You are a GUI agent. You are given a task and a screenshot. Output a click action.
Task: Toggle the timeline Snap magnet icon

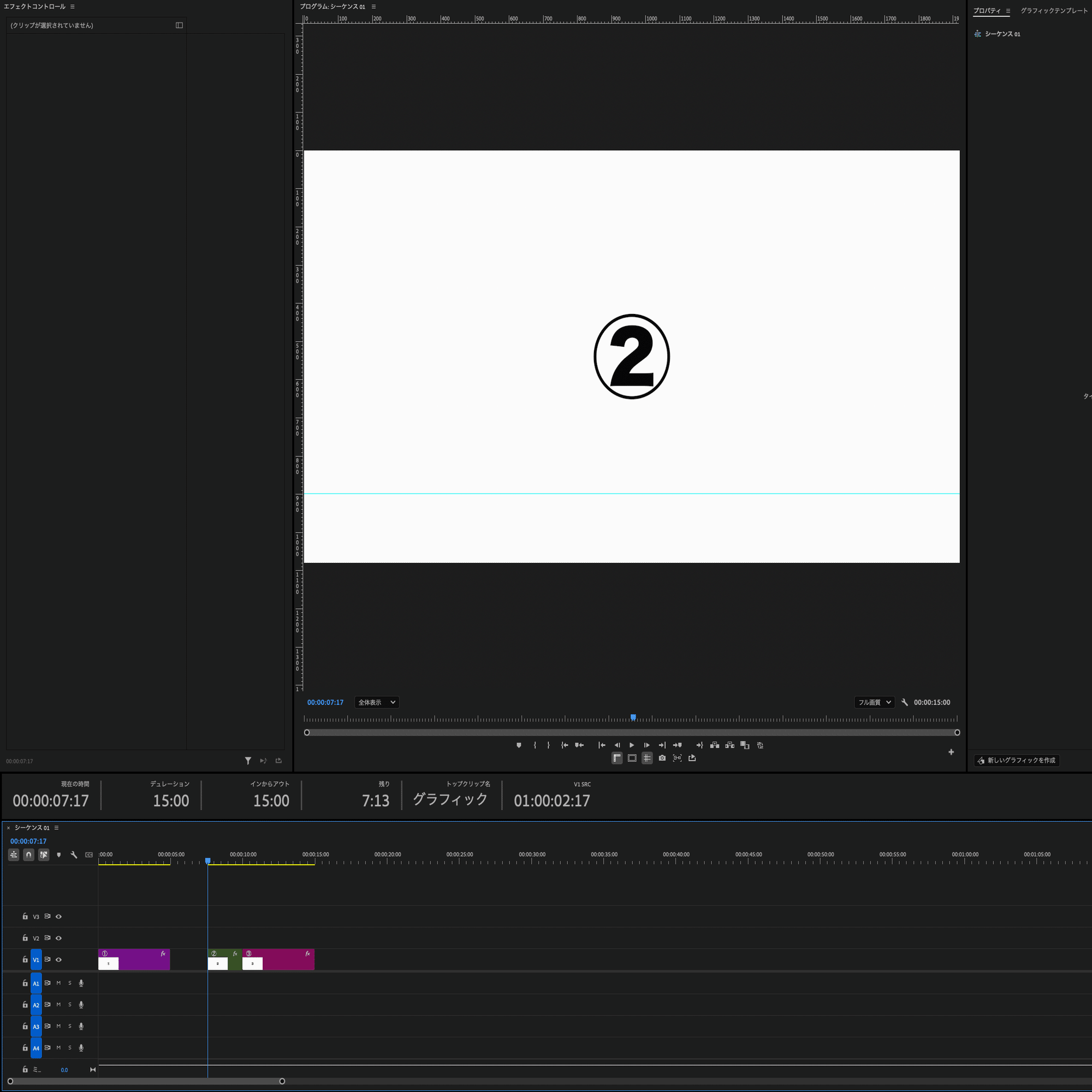29,854
